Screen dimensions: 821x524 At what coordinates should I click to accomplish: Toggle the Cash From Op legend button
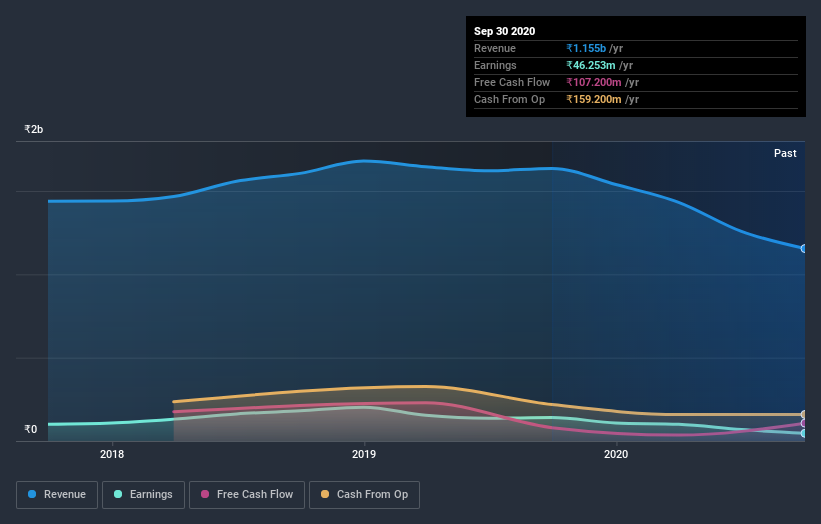364,495
